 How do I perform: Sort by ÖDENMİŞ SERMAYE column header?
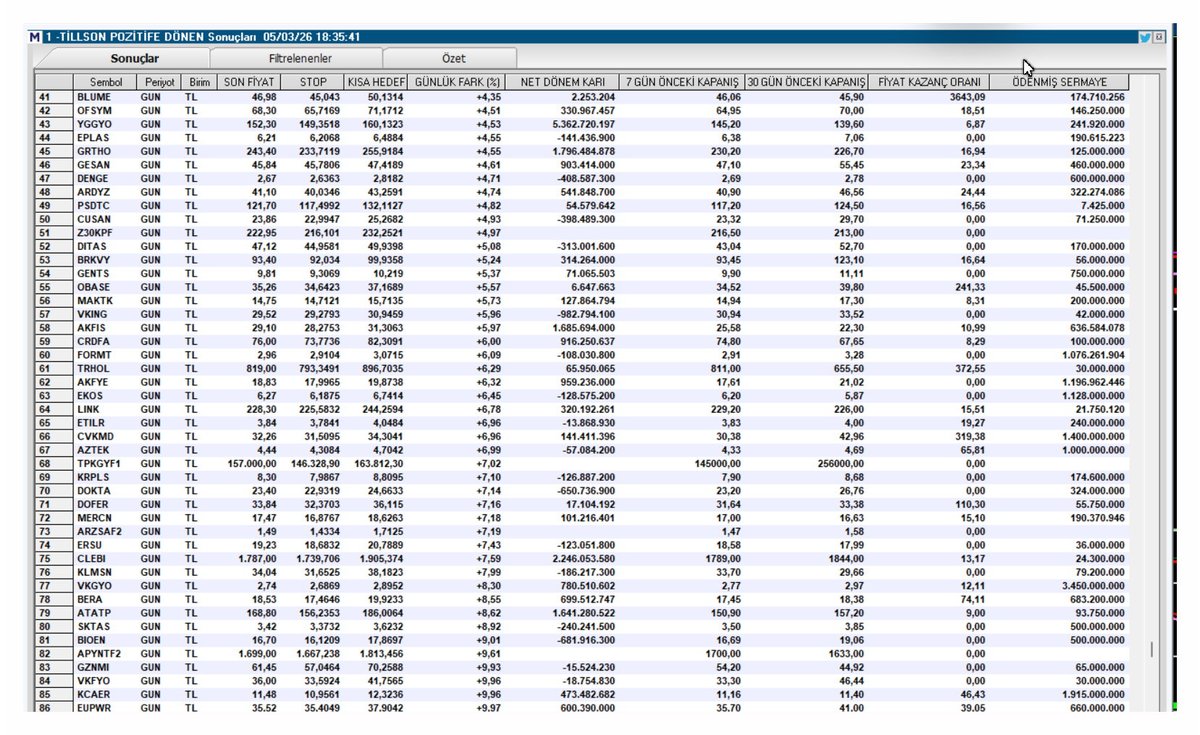(1058, 81)
